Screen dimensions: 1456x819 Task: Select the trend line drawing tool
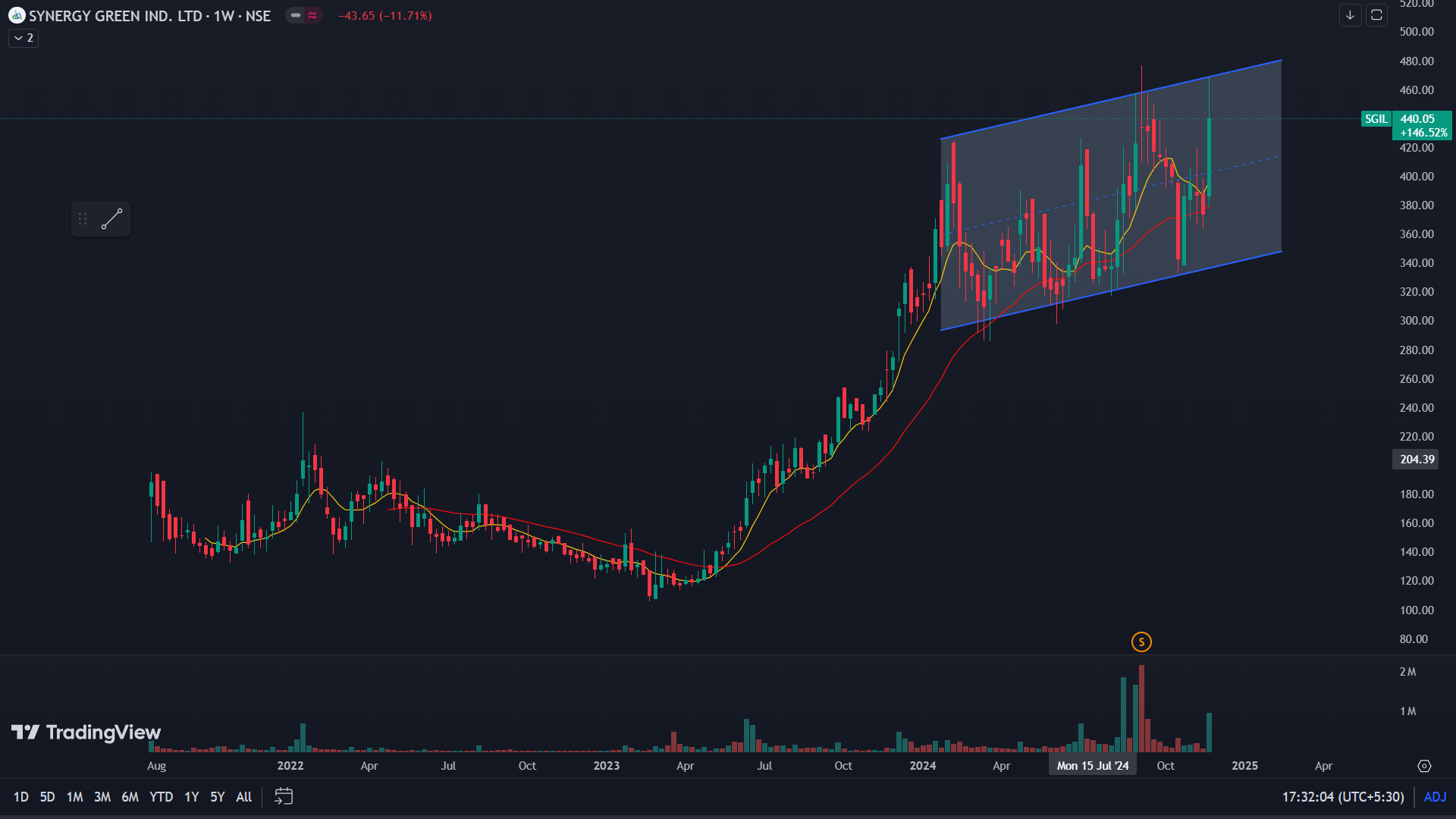click(x=112, y=219)
